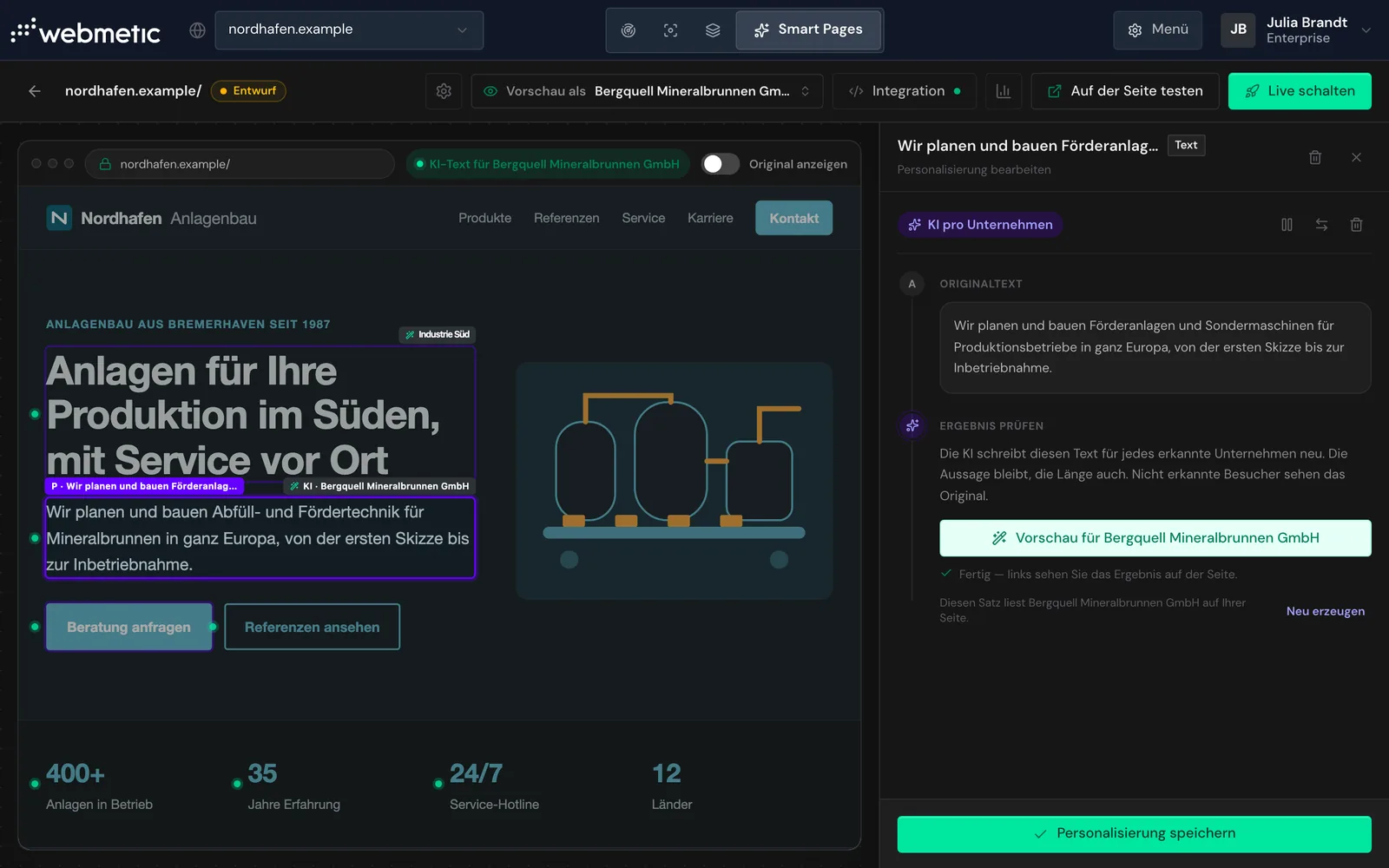Click the split columns icon beside KI pro Unternehmen
Image resolution: width=1389 pixels, height=868 pixels.
[x=1287, y=225]
